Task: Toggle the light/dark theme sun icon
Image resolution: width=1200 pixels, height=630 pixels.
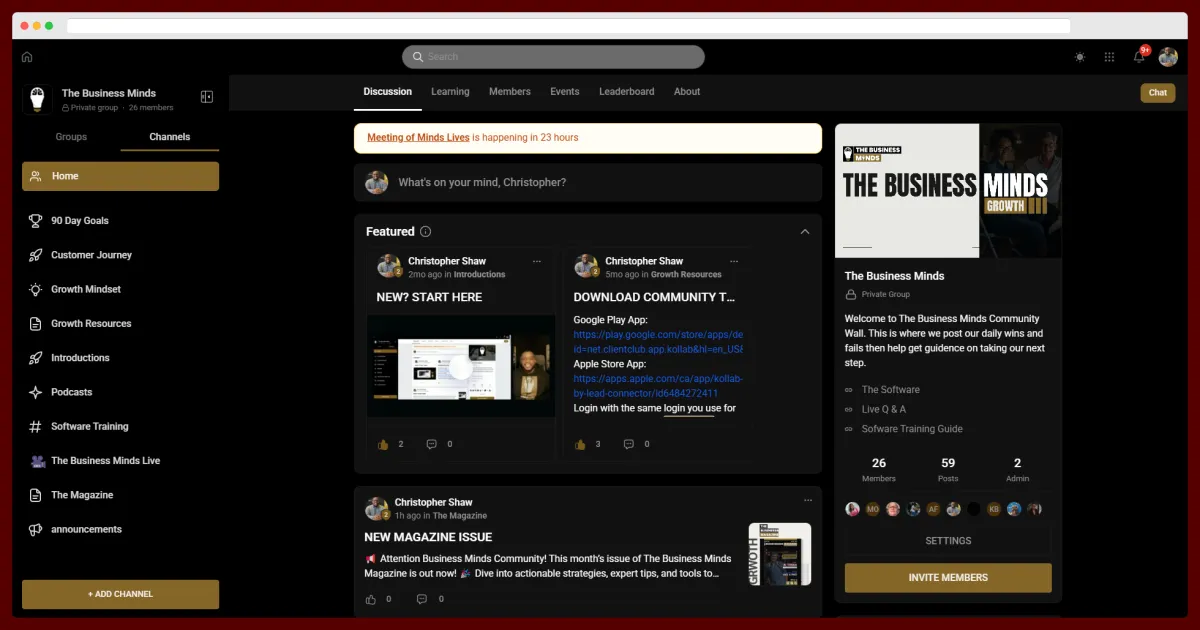Action: [1080, 57]
